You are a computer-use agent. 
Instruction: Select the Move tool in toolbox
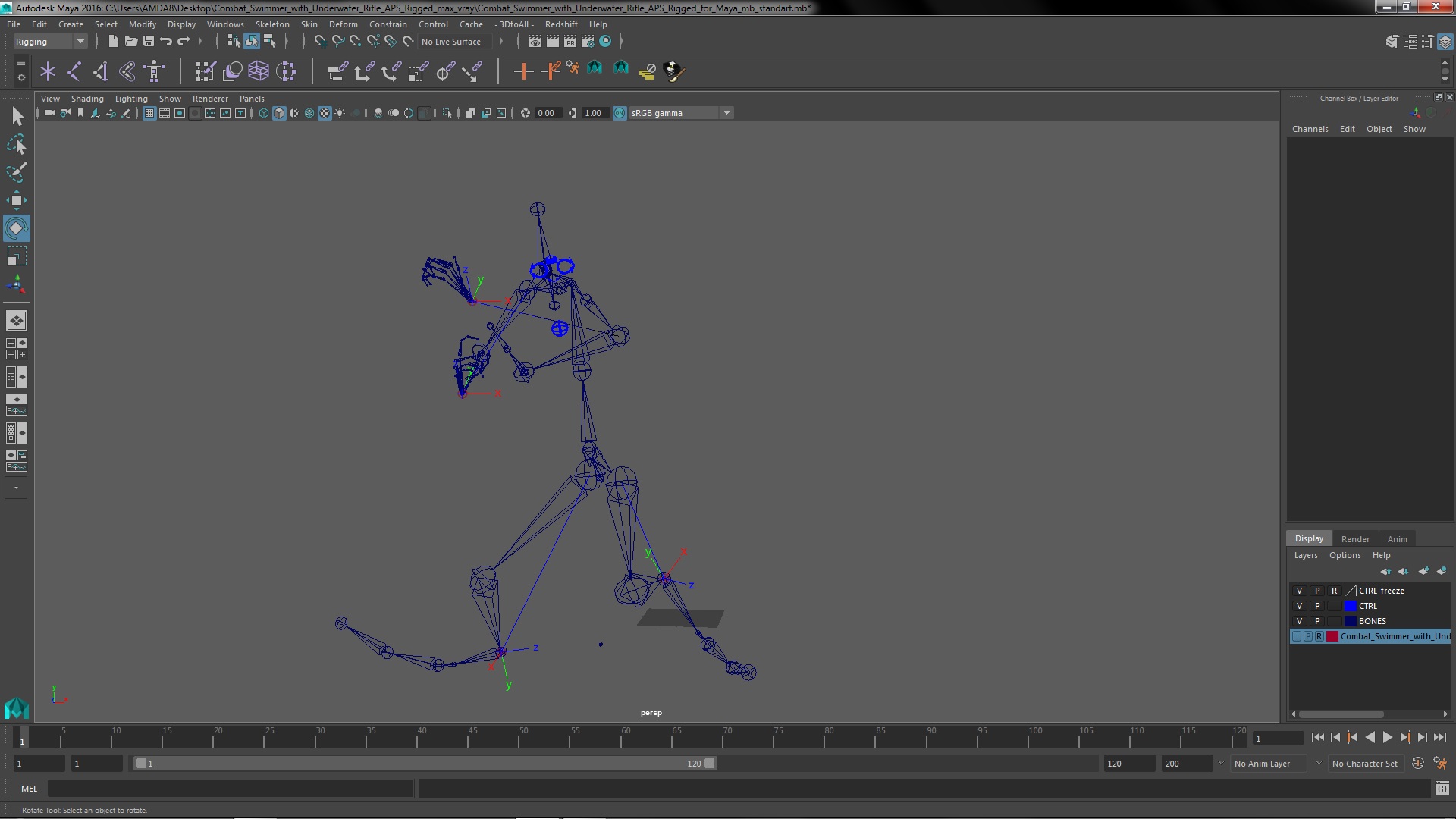tap(16, 201)
